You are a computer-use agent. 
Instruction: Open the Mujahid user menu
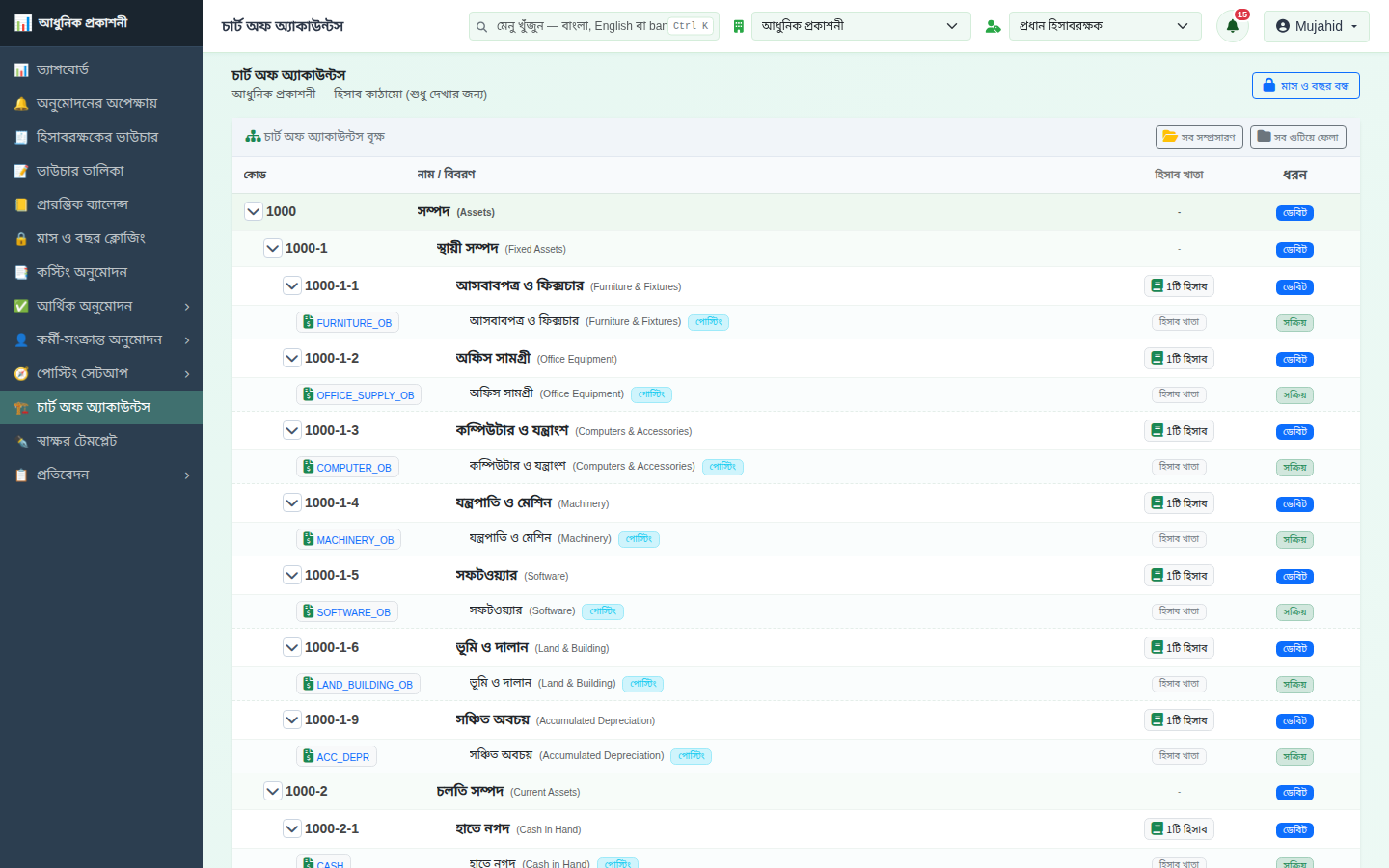tap(1317, 26)
